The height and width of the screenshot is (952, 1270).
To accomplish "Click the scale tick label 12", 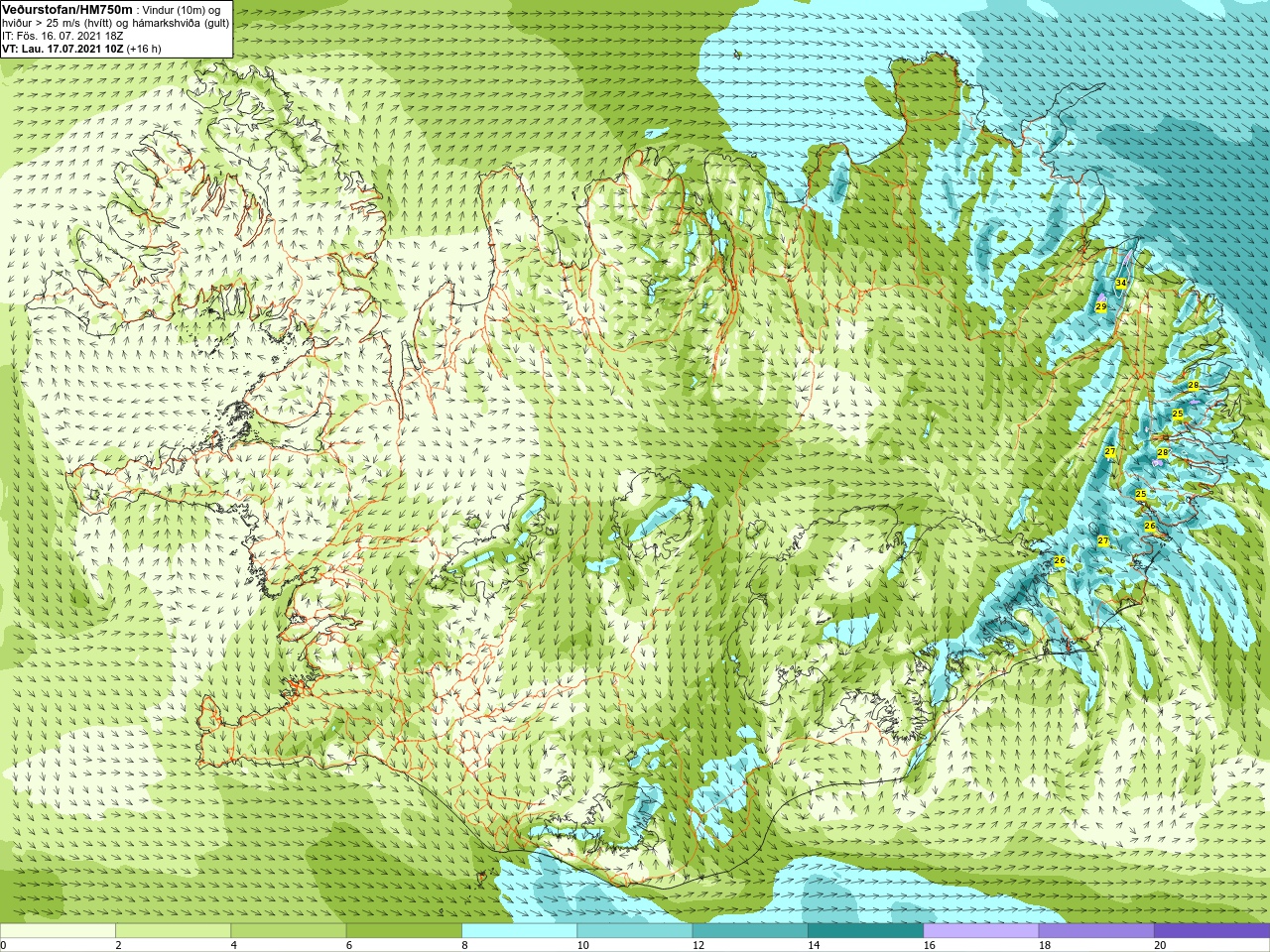I will (698, 945).
